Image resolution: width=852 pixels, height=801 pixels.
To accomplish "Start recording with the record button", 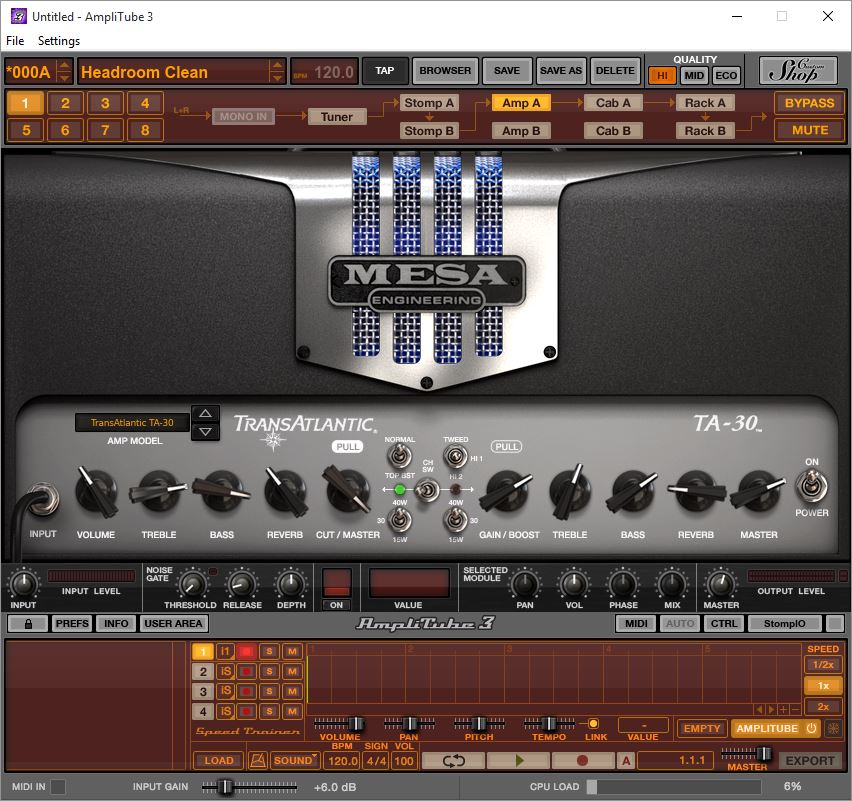I will (582, 760).
